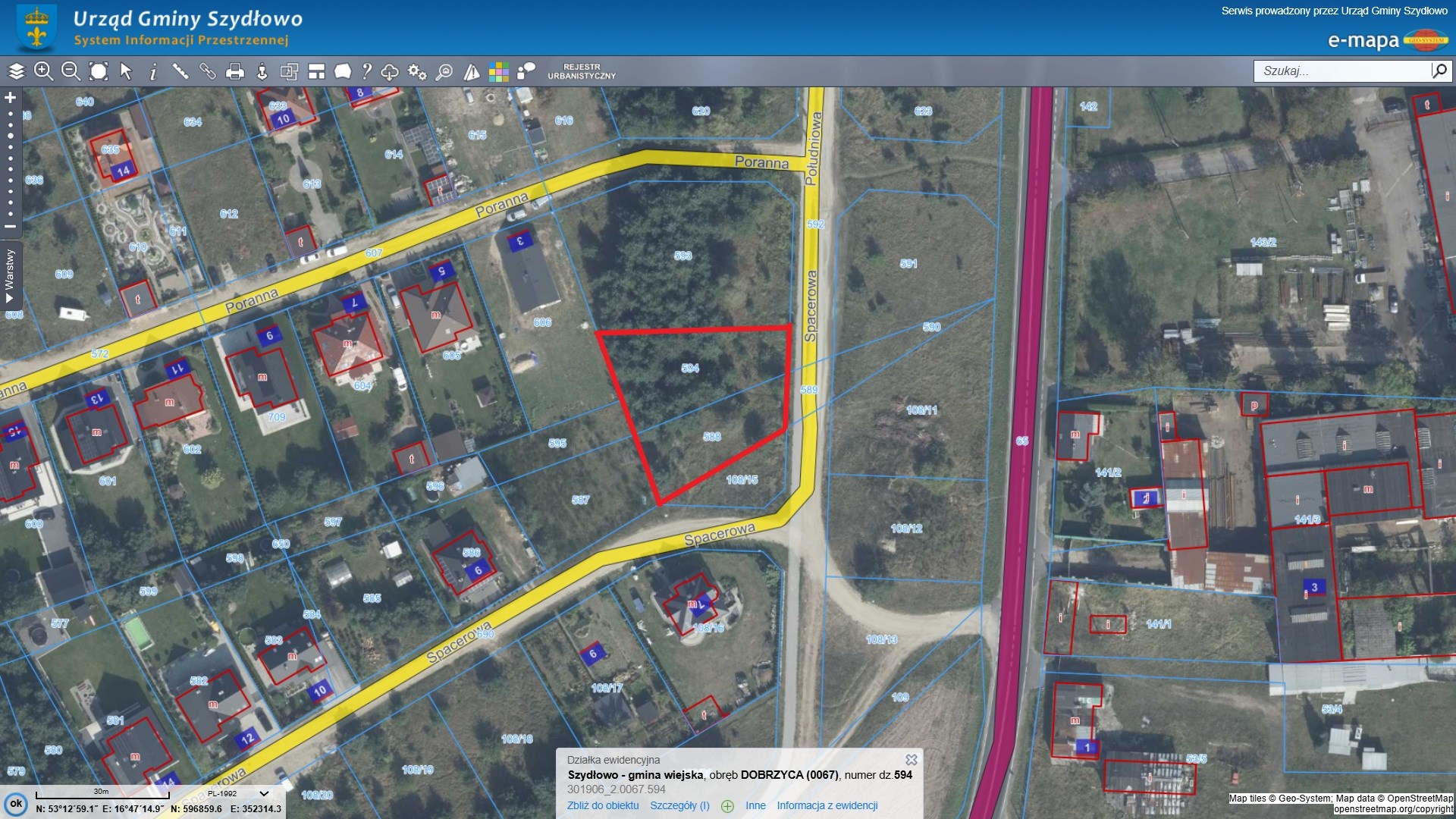Click the cloud download icon
The width and height of the screenshot is (1456, 819).
pyautogui.click(x=390, y=71)
